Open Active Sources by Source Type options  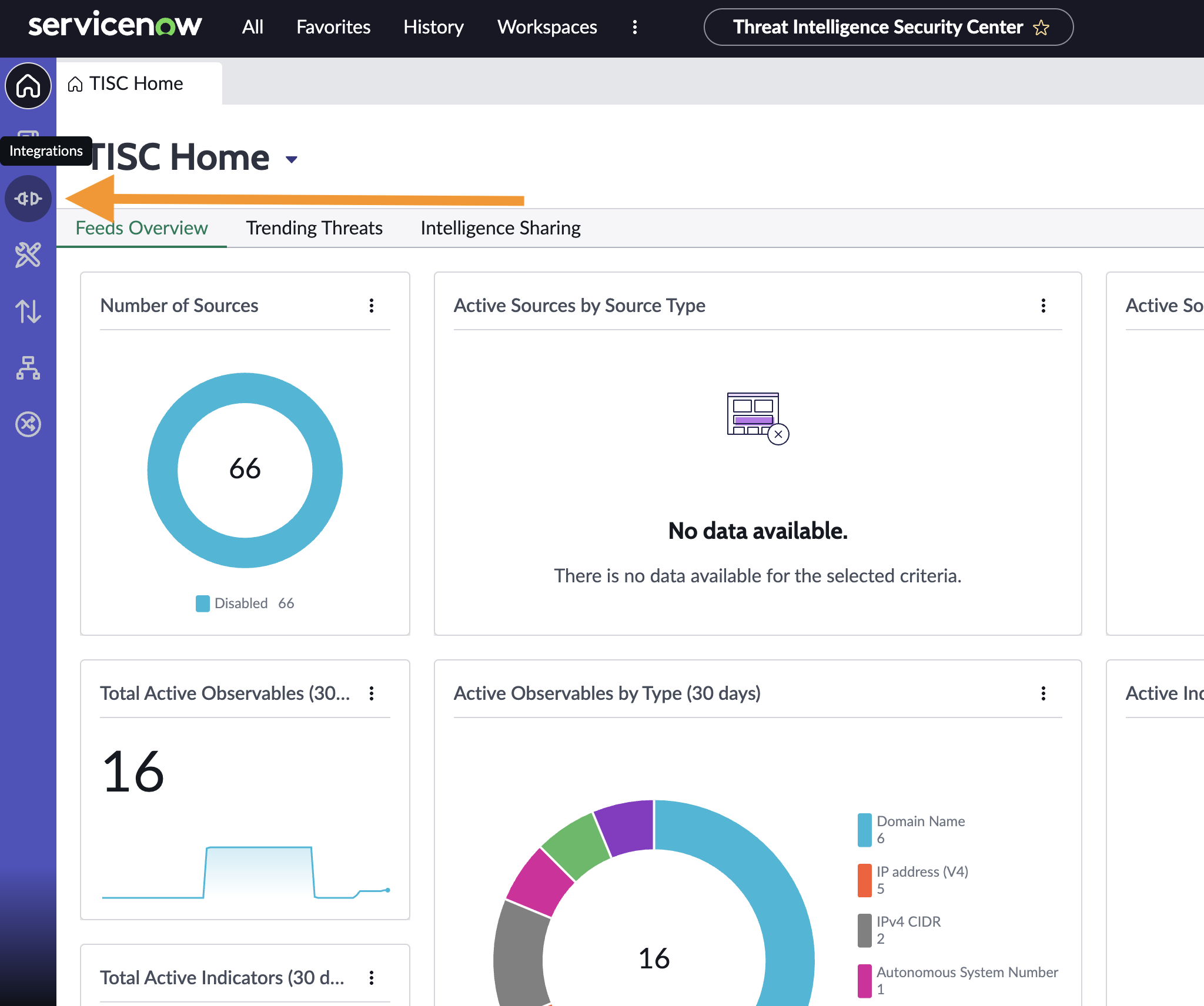point(1044,306)
